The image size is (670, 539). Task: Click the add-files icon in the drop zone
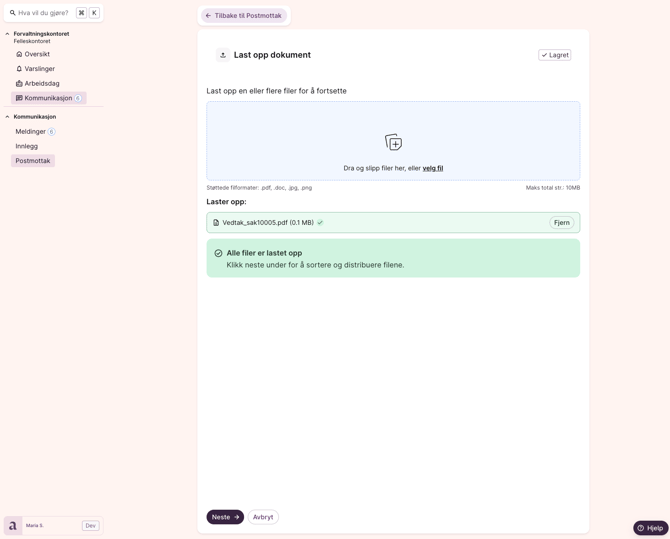tap(393, 142)
